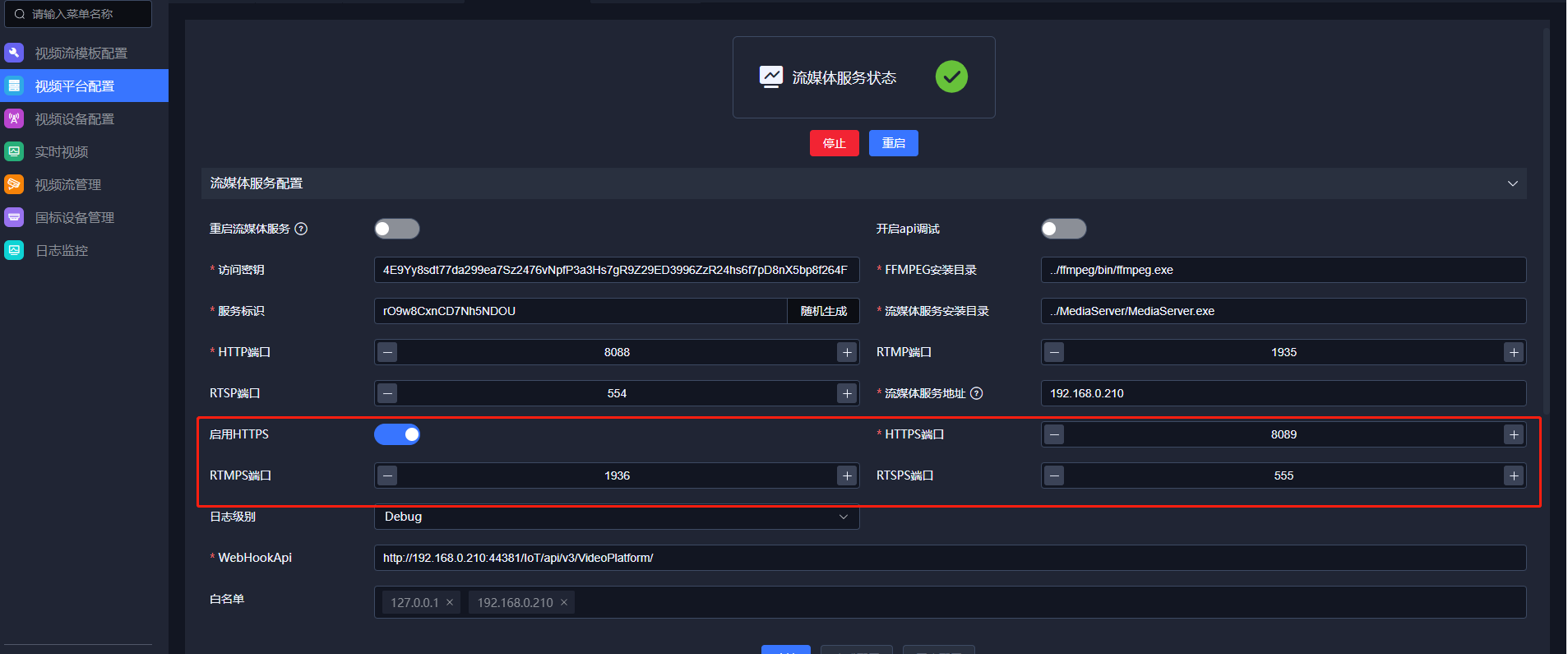Decrease the HTTPS端口 value
Screen dimensions: 1568x654
point(1054,434)
